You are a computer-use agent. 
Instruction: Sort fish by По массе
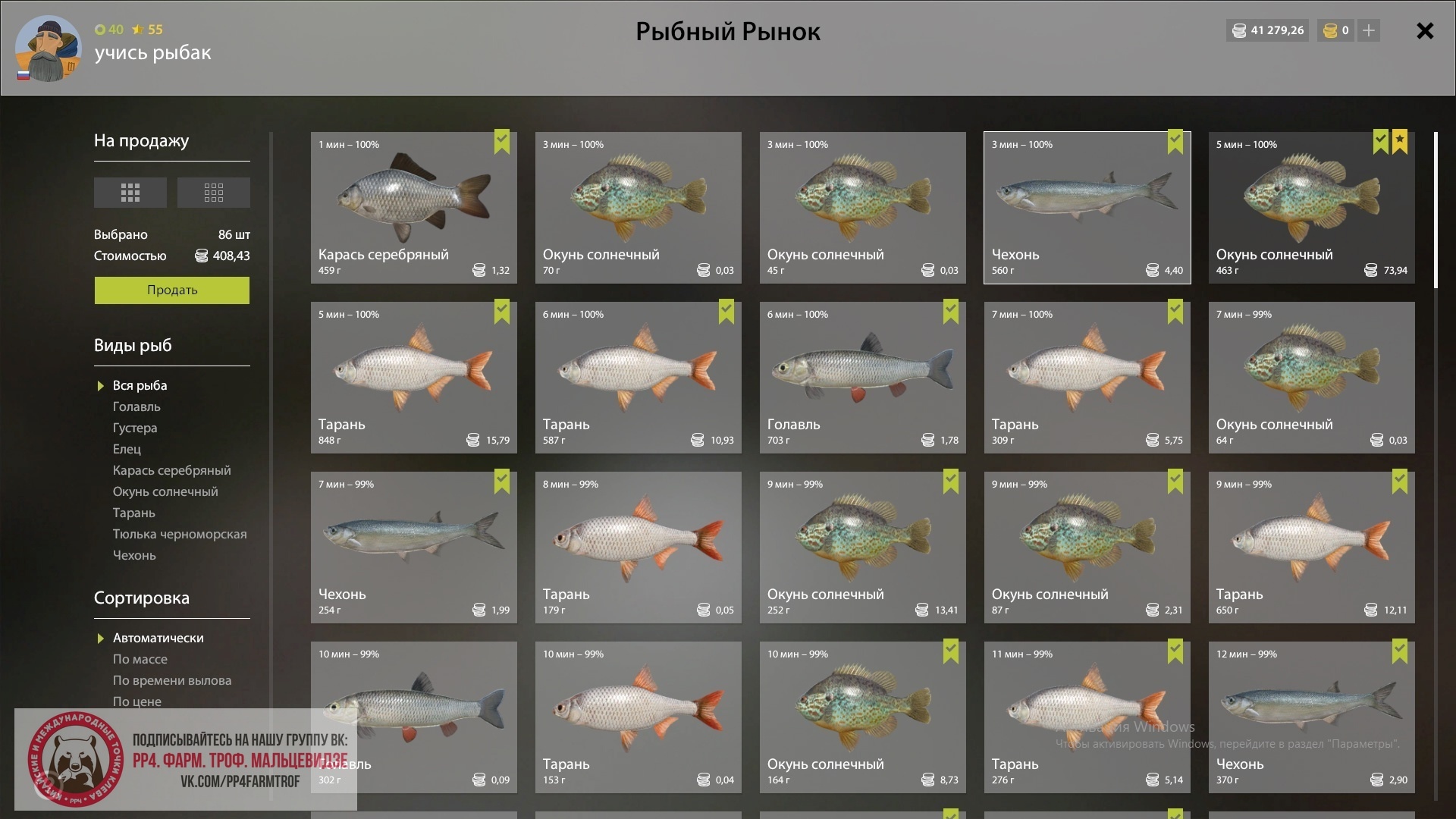pos(140,659)
